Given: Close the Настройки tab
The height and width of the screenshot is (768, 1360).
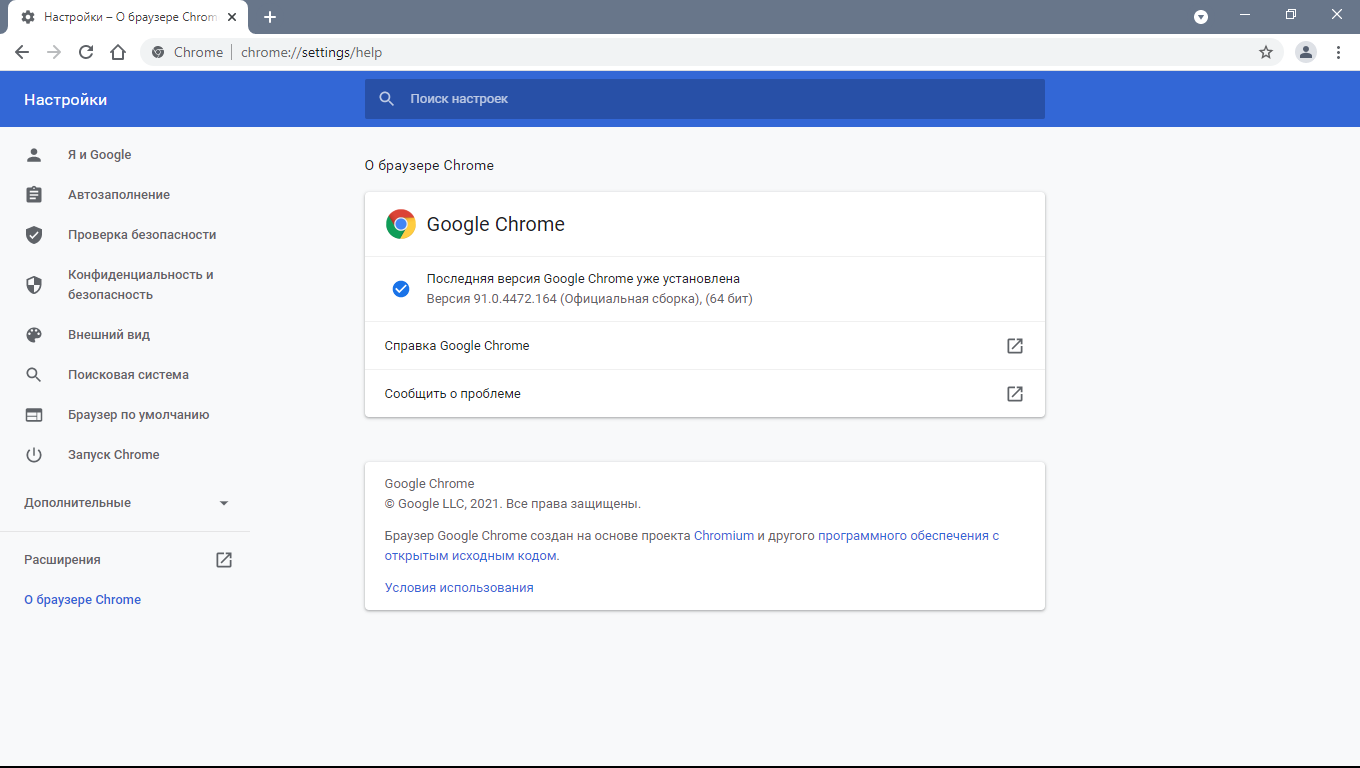Looking at the screenshot, I should [x=232, y=17].
